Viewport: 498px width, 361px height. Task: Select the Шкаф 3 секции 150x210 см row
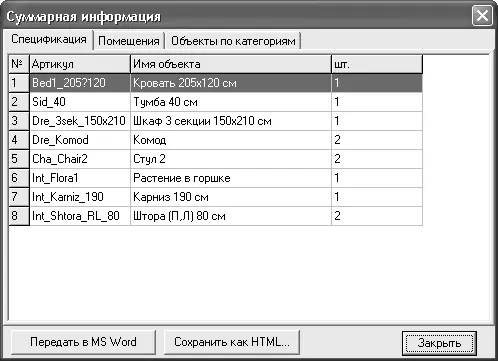point(216,121)
